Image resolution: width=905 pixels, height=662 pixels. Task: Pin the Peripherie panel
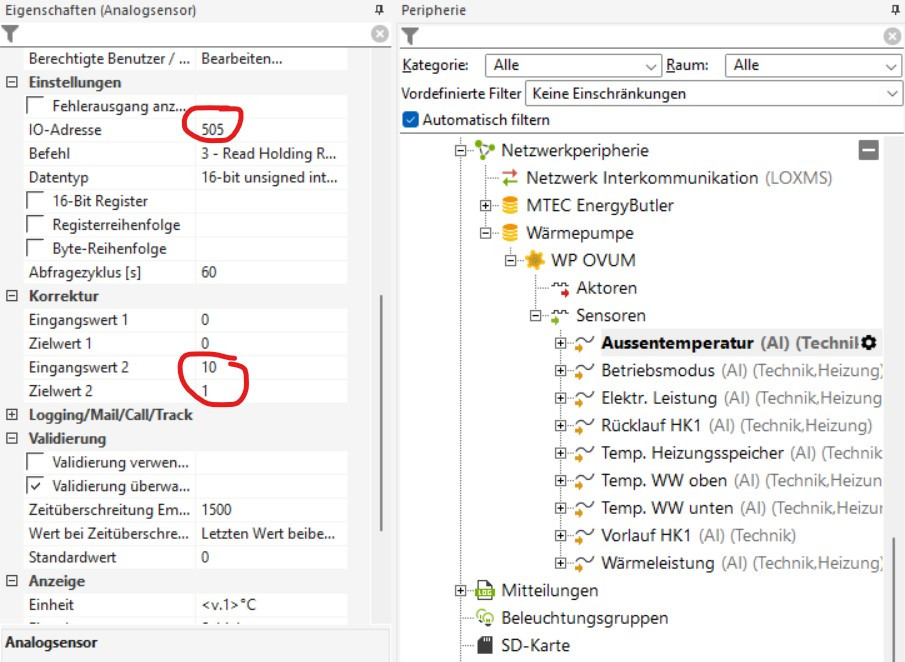click(x=894, y=10)
